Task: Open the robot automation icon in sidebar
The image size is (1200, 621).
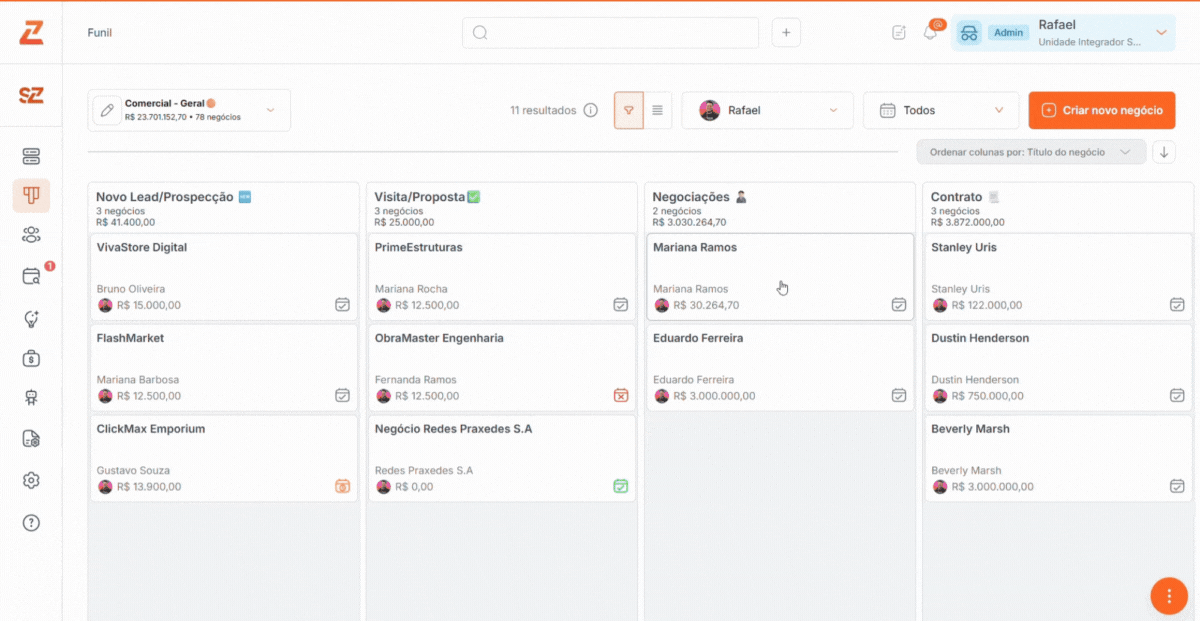Action: tap(31, 398)
